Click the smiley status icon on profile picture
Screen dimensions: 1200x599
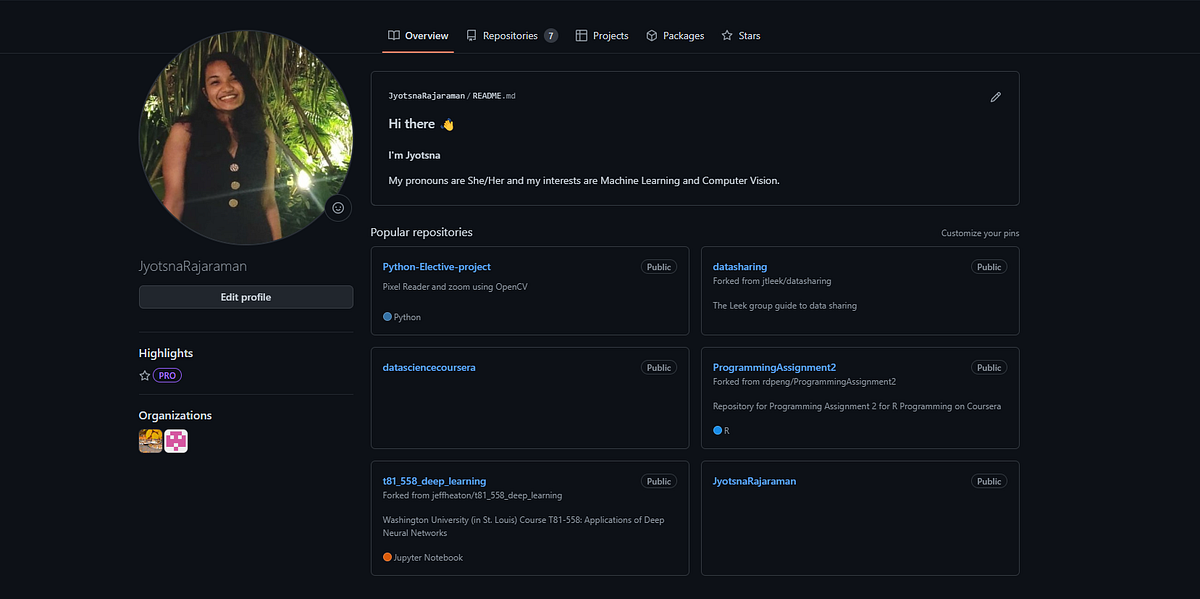coord(337,207)
